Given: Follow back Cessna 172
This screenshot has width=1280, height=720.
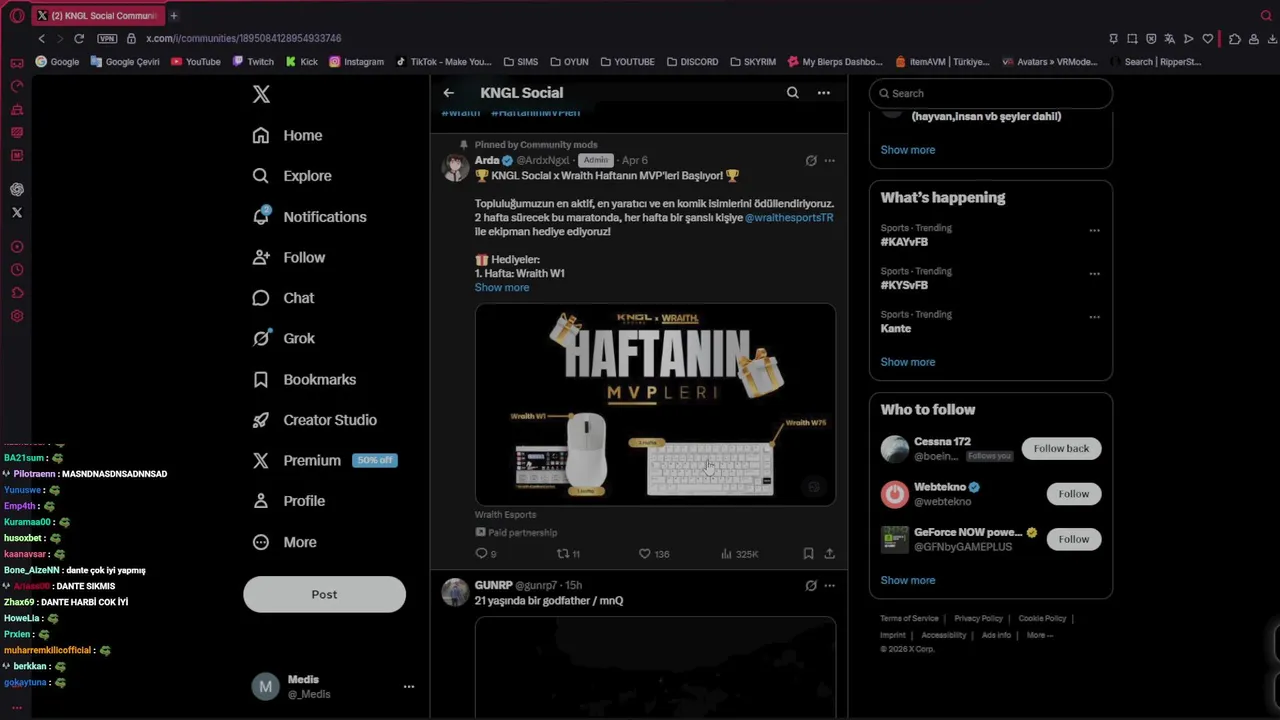Looking at the screenshot, I should click(x=1061, y=449).
